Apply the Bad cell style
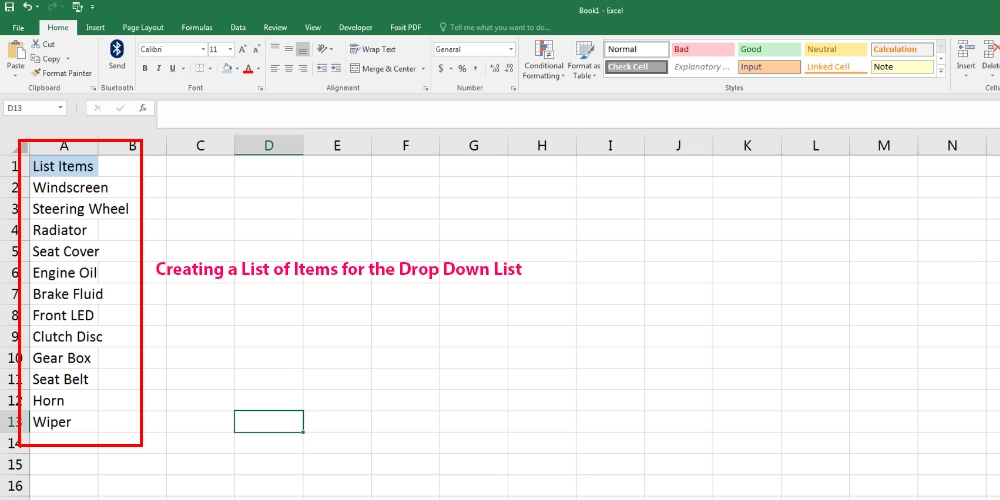 point(703,49)
